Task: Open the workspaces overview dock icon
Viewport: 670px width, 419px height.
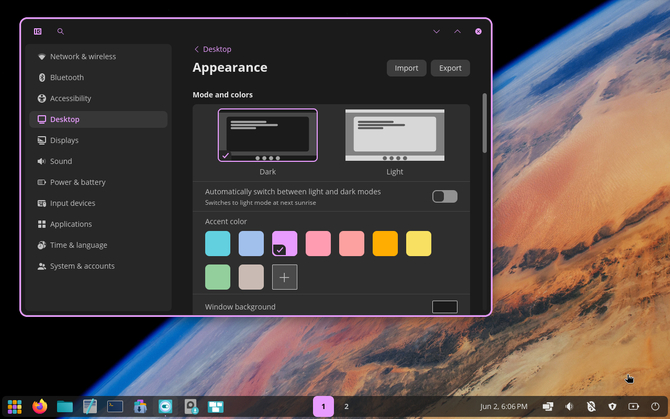Action: point(216,406)
